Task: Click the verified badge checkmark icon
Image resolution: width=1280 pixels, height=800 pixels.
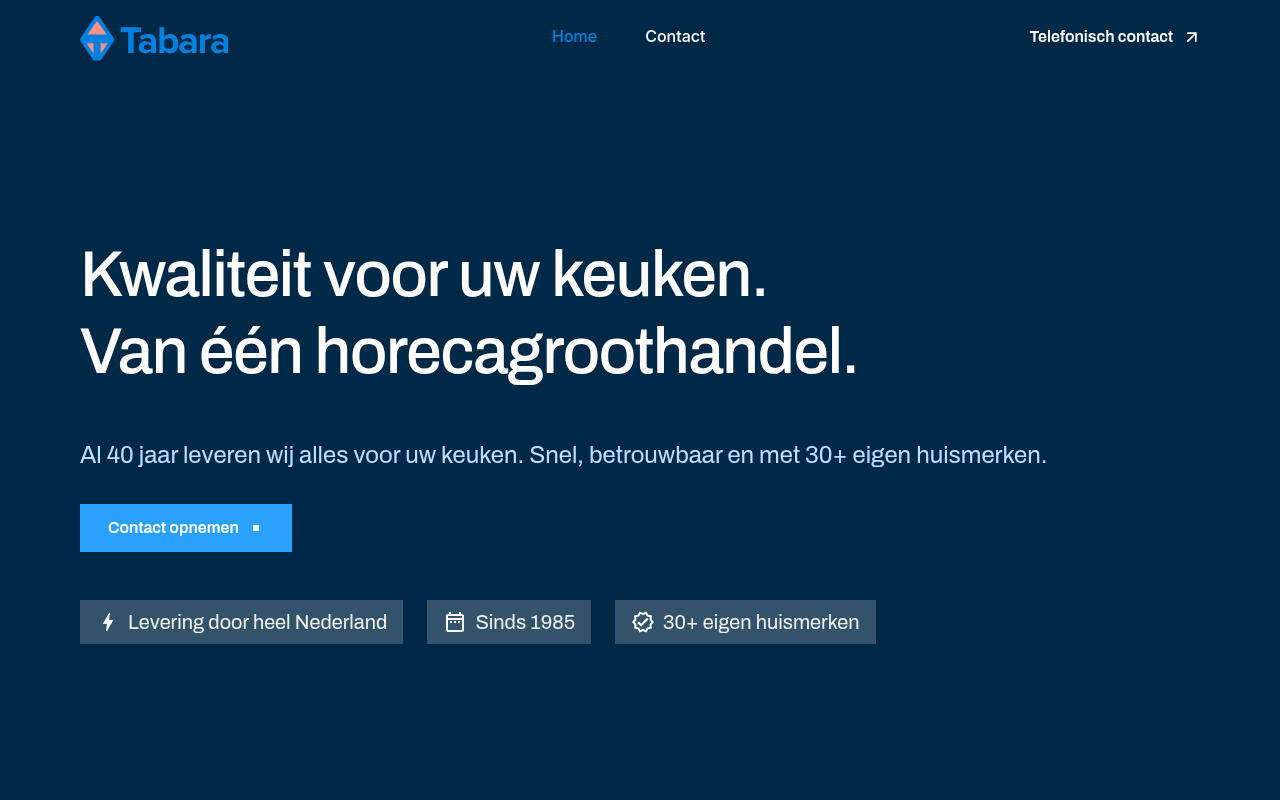Action: pyautogui.click(x=643, y=622)
